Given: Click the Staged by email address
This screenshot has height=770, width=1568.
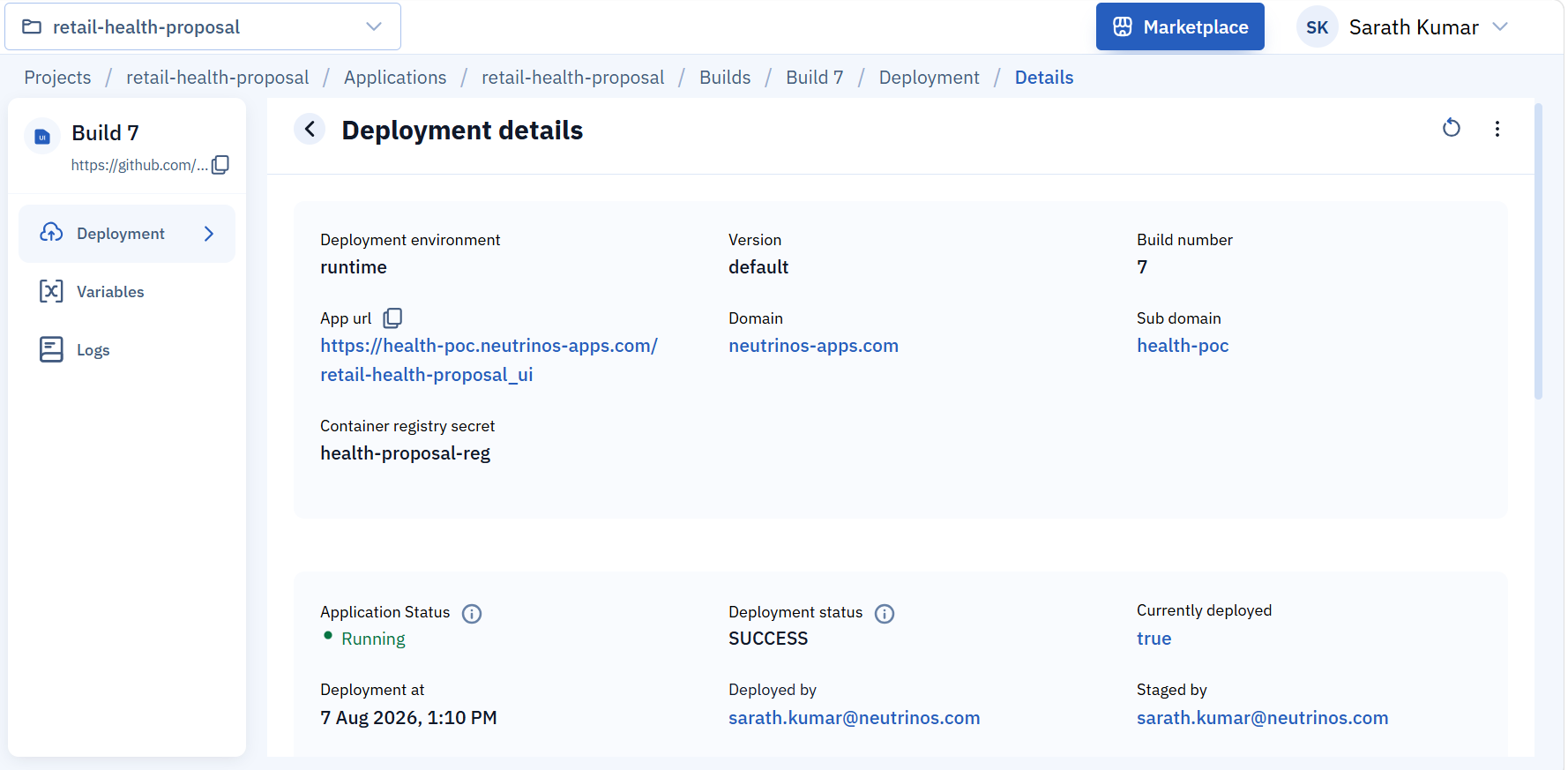Looking at the screenshot, I should click(x=1262, y=718).
